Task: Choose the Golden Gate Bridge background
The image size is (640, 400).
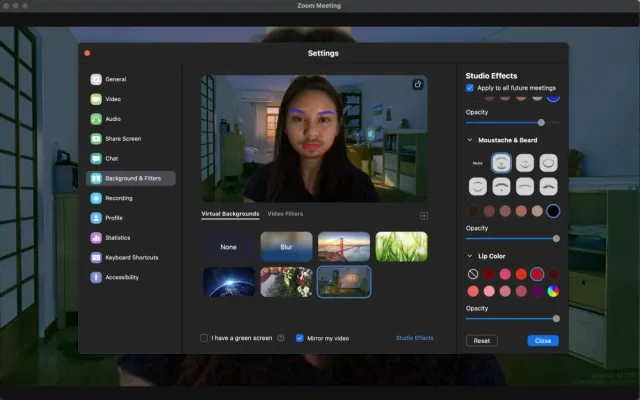Action: click(x=343, y=246)
